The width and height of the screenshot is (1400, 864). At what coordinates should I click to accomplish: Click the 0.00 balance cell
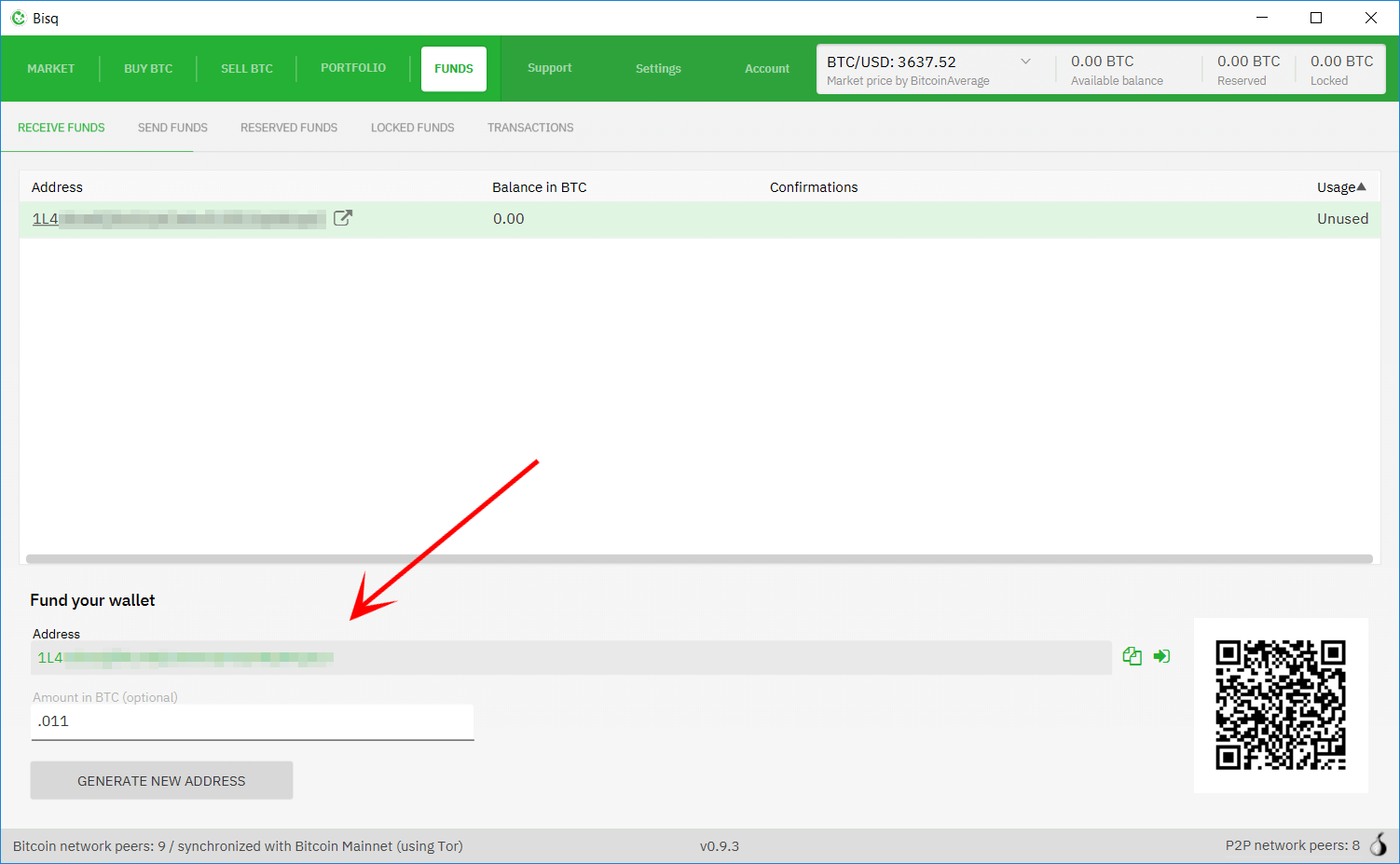click(509, 219)
